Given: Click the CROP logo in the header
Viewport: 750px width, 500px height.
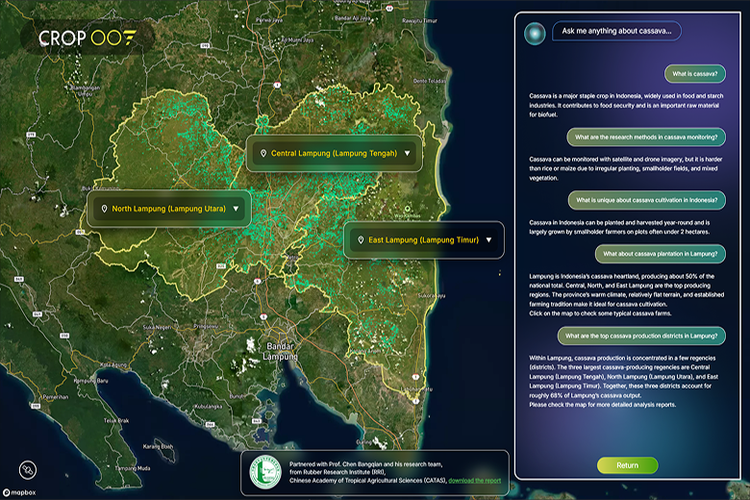Looking at the screenshot, I should click(87, 38).
